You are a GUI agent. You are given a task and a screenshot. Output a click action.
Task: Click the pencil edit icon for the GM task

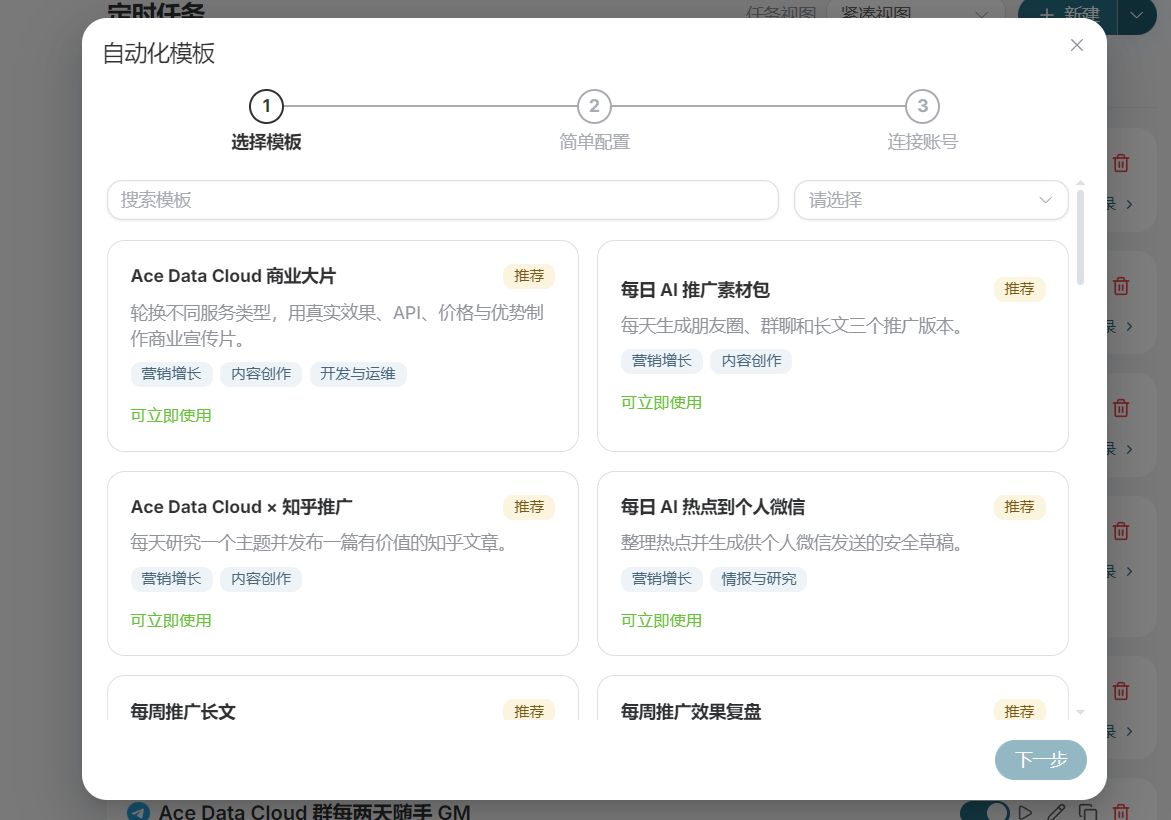pos(1056,812)
